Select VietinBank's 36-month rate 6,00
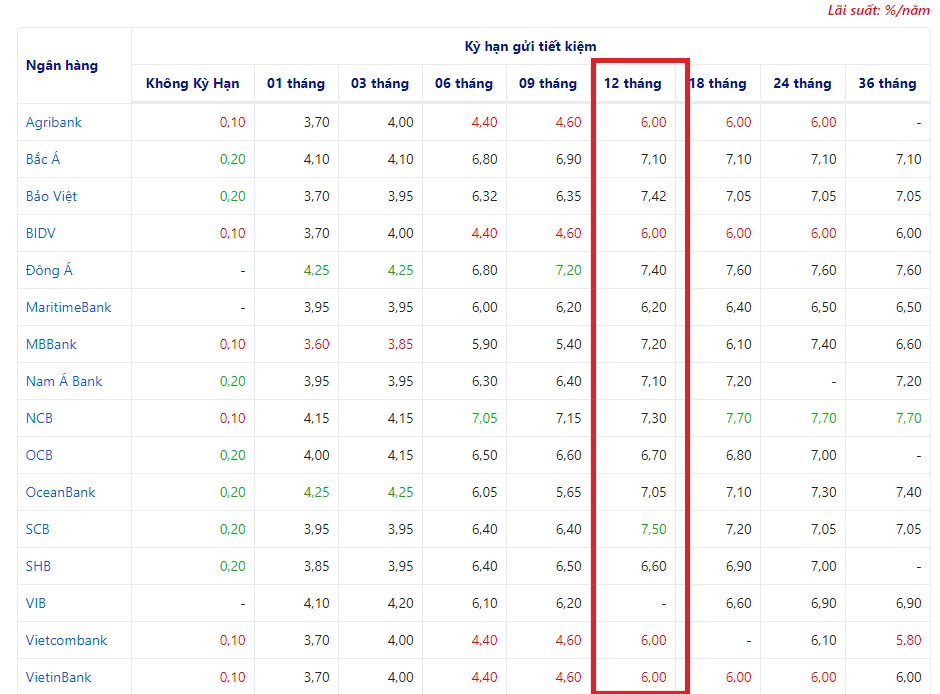Image resolution: width=940 pixels, height=694 pixels. [x=909, y=678]
